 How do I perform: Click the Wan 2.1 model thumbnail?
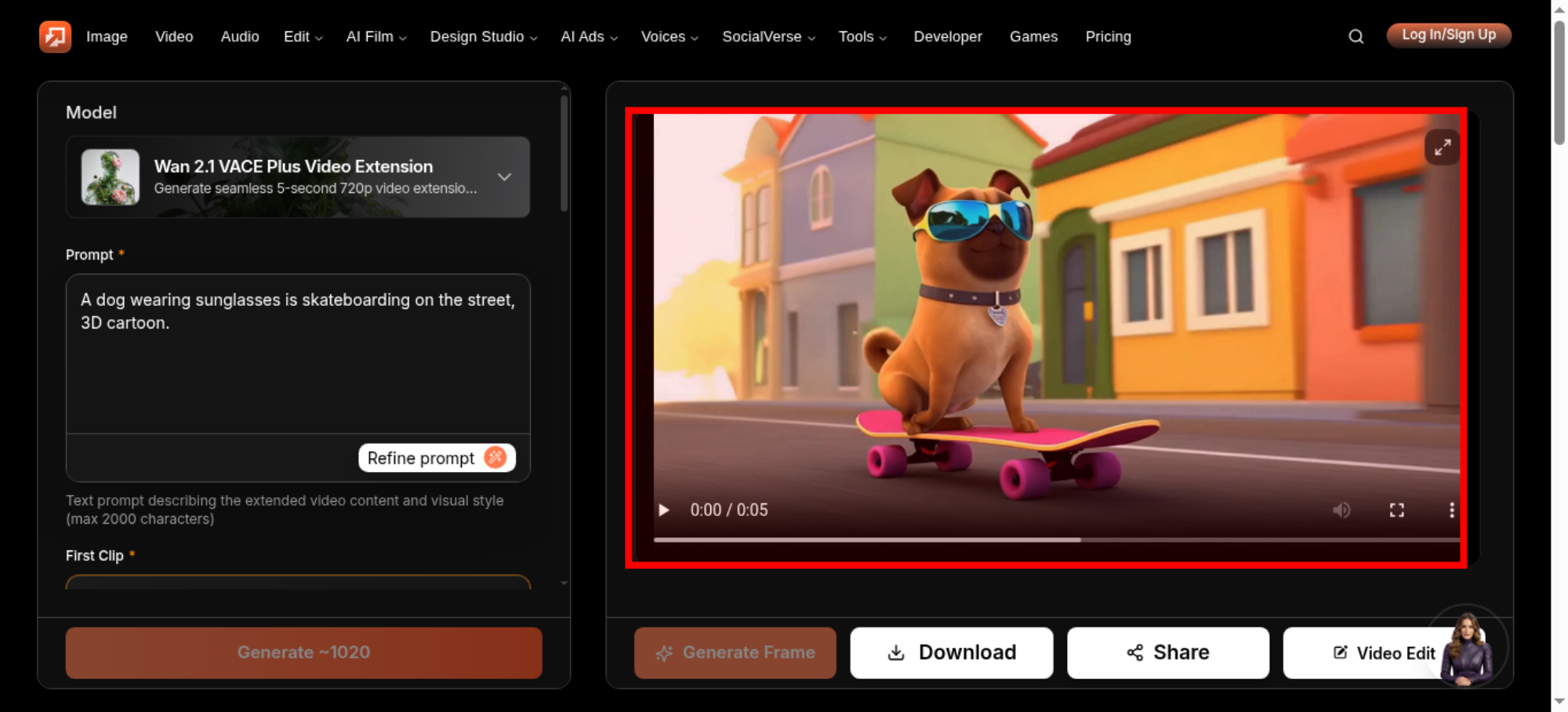(x=111, y=177)
